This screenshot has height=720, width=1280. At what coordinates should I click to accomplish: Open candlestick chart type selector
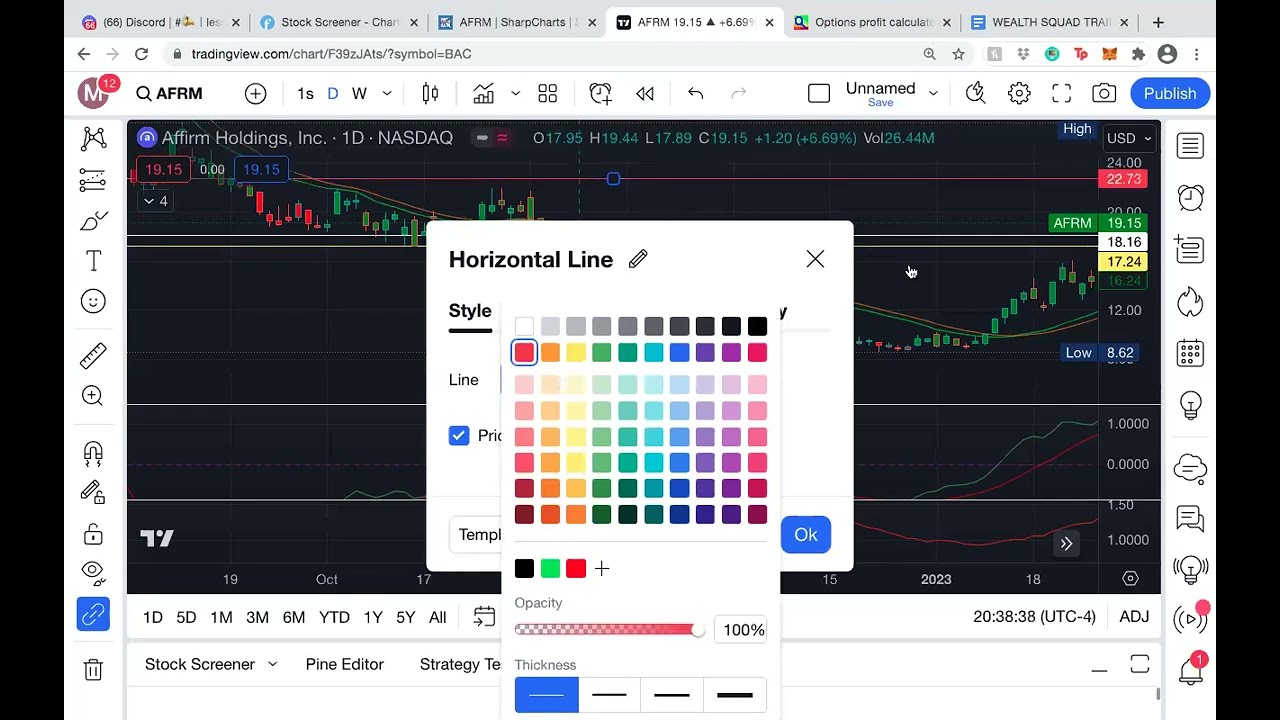point(430,93)
